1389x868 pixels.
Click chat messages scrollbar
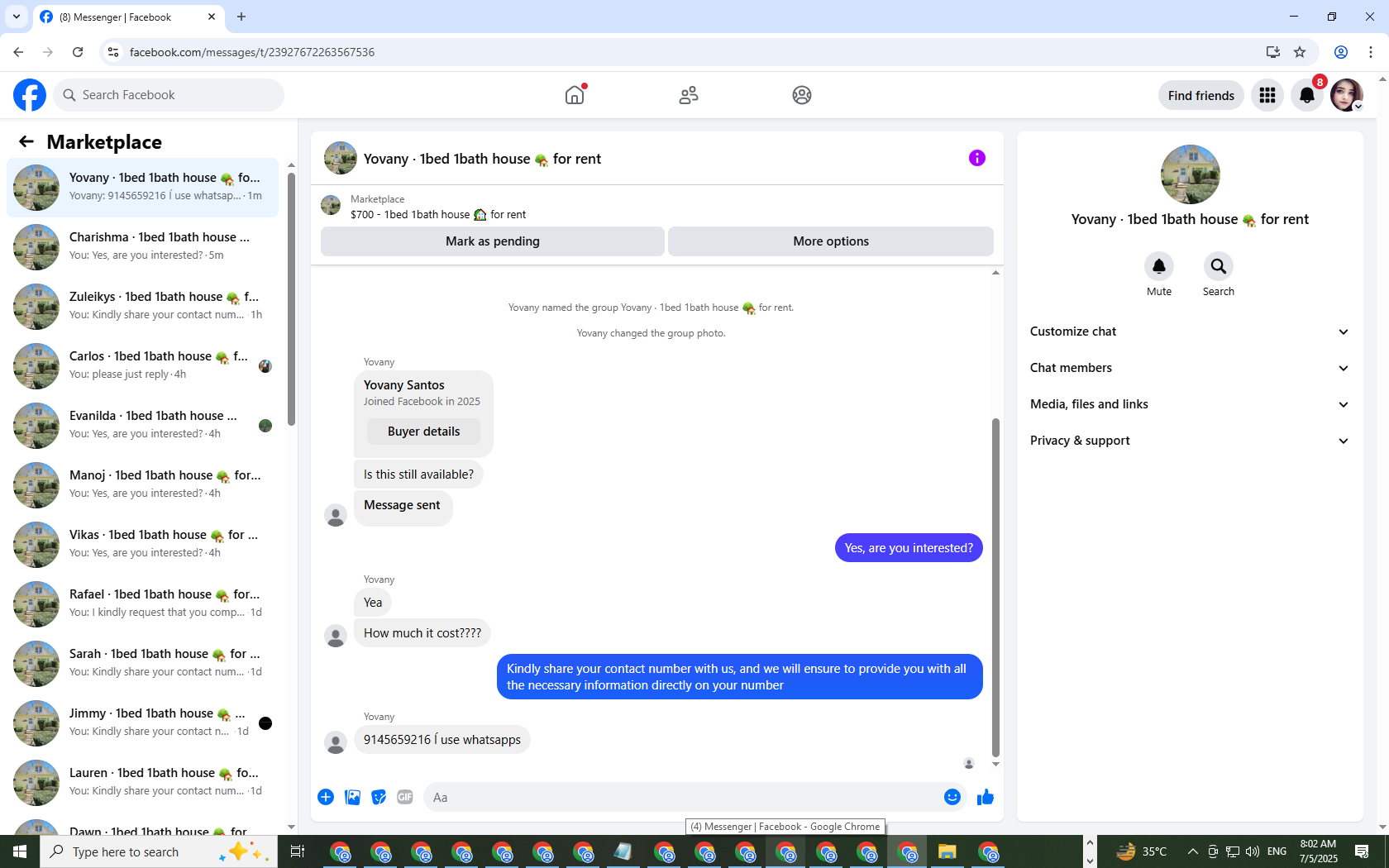coord(995,587)
